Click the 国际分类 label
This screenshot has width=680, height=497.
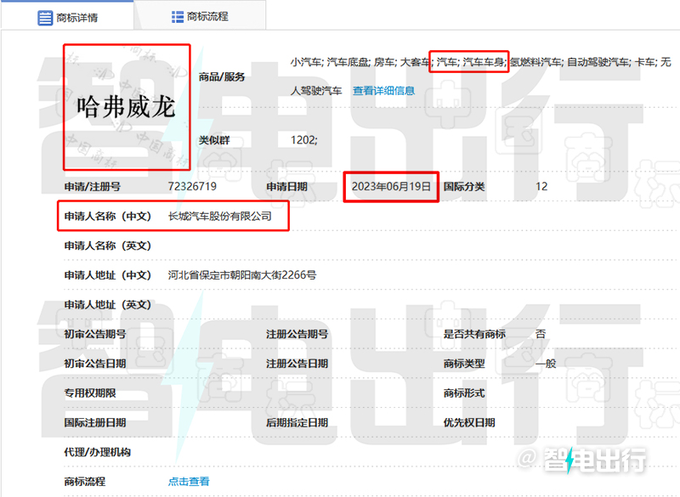point(464,186)
